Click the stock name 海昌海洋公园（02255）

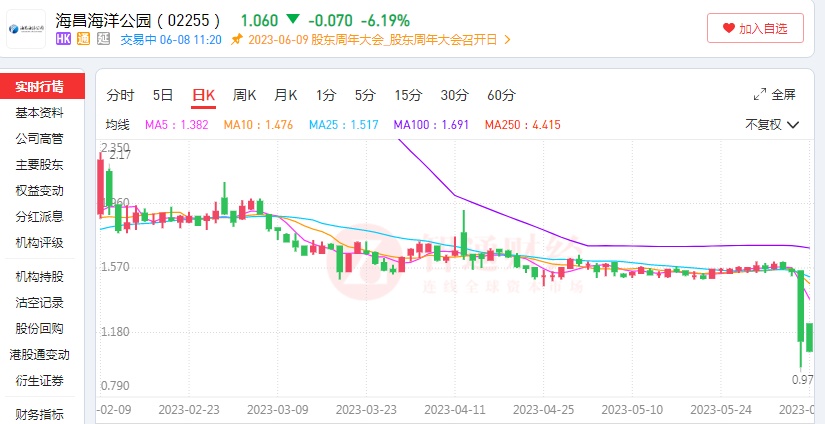pyautogui.click(x=138, y=21)
